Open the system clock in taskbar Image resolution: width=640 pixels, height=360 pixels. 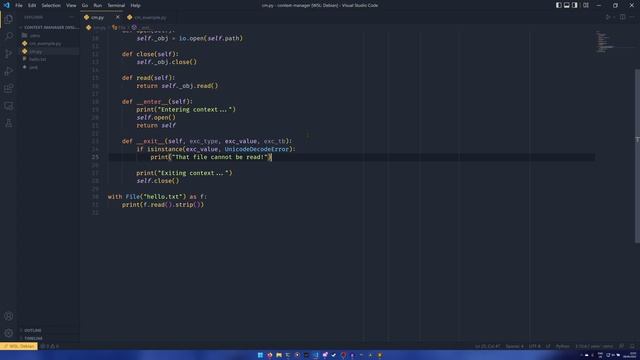tap(630, 355)
